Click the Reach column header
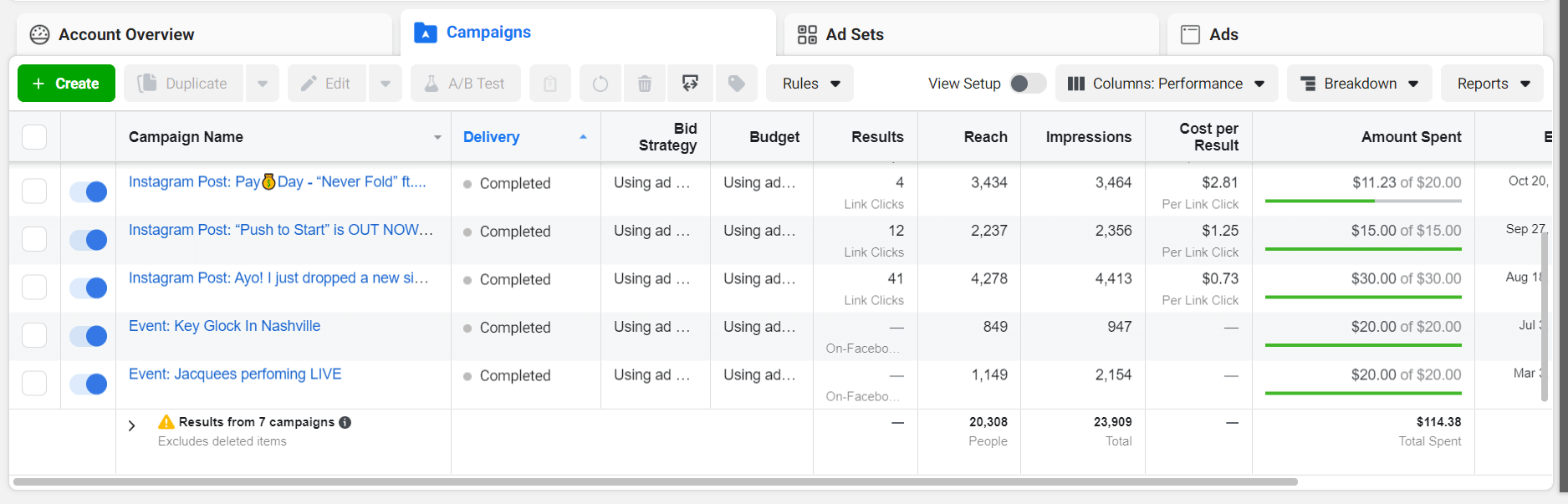1568x504 pixels. click(969, 136)
